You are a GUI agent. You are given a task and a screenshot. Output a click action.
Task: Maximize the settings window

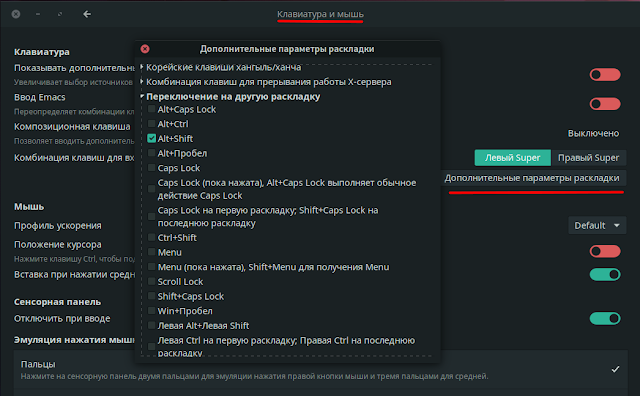(x=60, y=14)
